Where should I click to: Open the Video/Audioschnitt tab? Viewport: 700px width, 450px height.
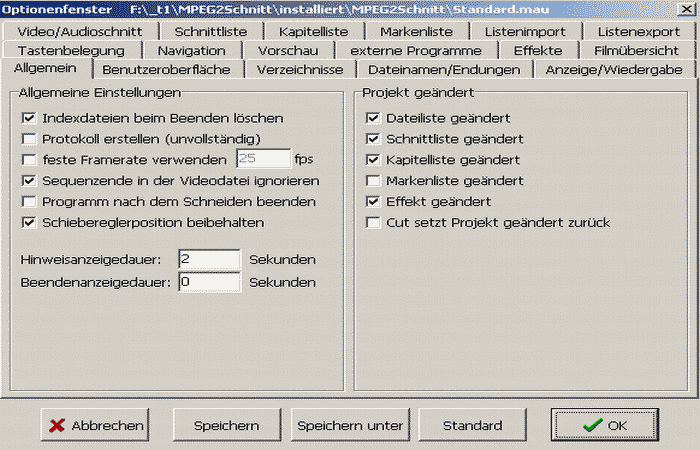pos(81,31)
